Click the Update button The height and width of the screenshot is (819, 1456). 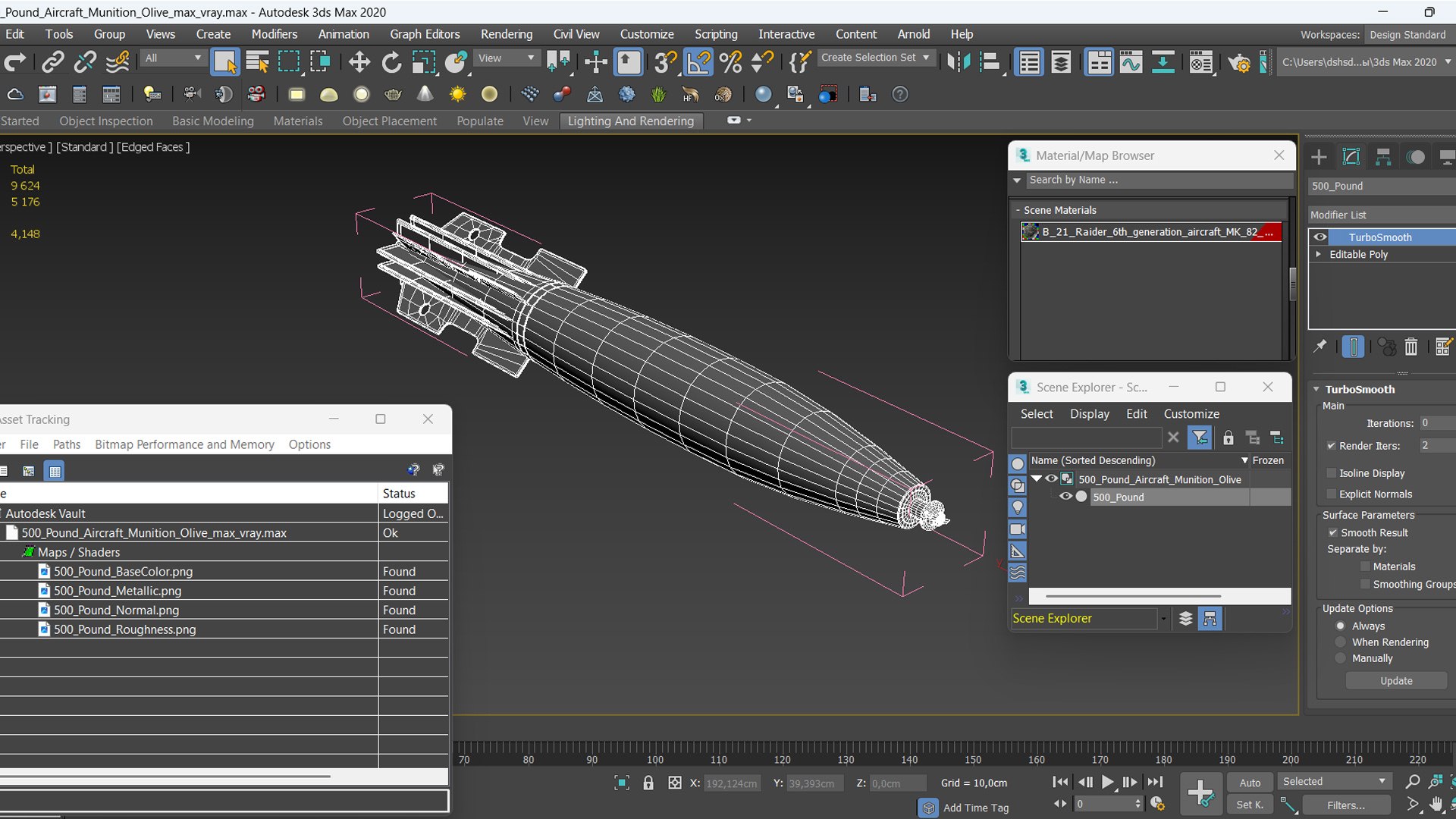1396,681
